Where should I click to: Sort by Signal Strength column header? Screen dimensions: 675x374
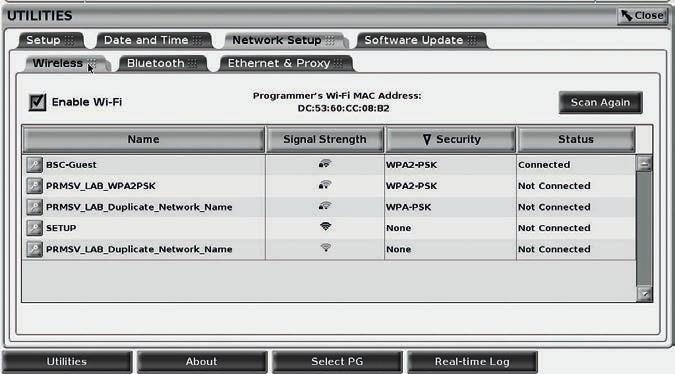point(325,139)
